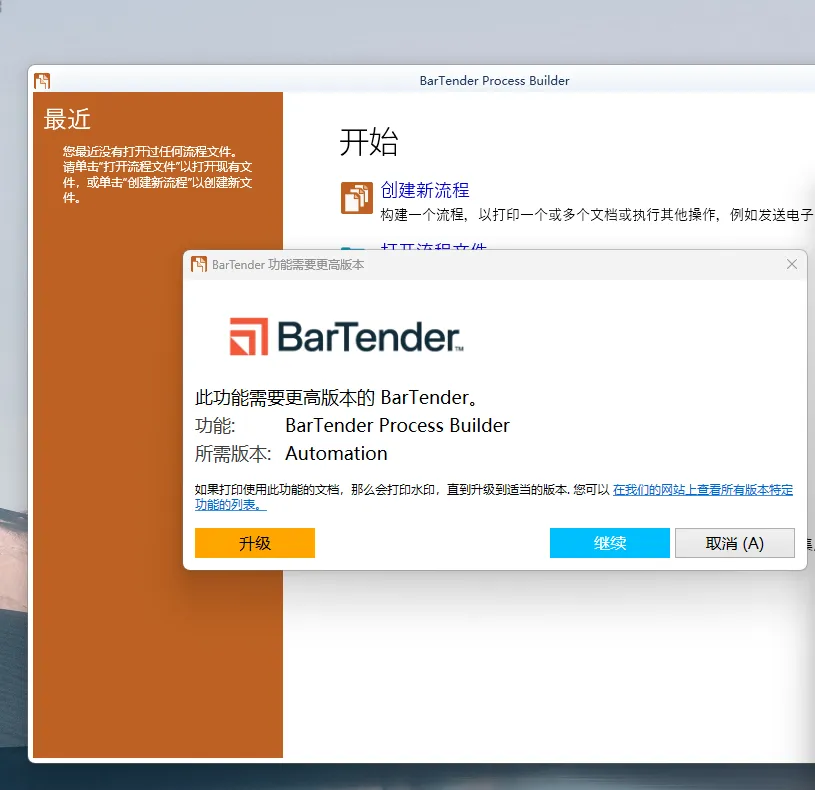Click the small icon in the dialog title bar

[199, 264]
